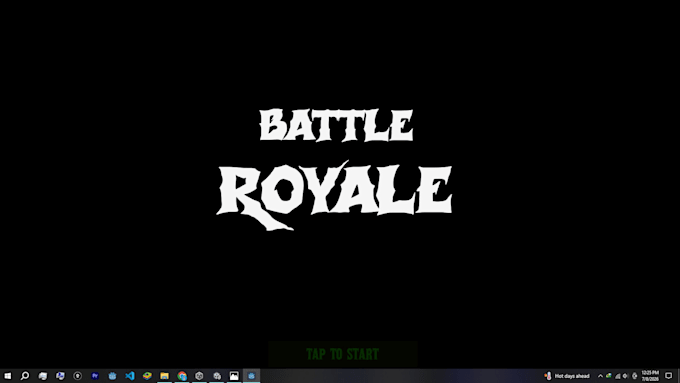The height and width of the screenshot is (383, 680).
Task: Open the Windows Start menu
Action: point(8,376)
